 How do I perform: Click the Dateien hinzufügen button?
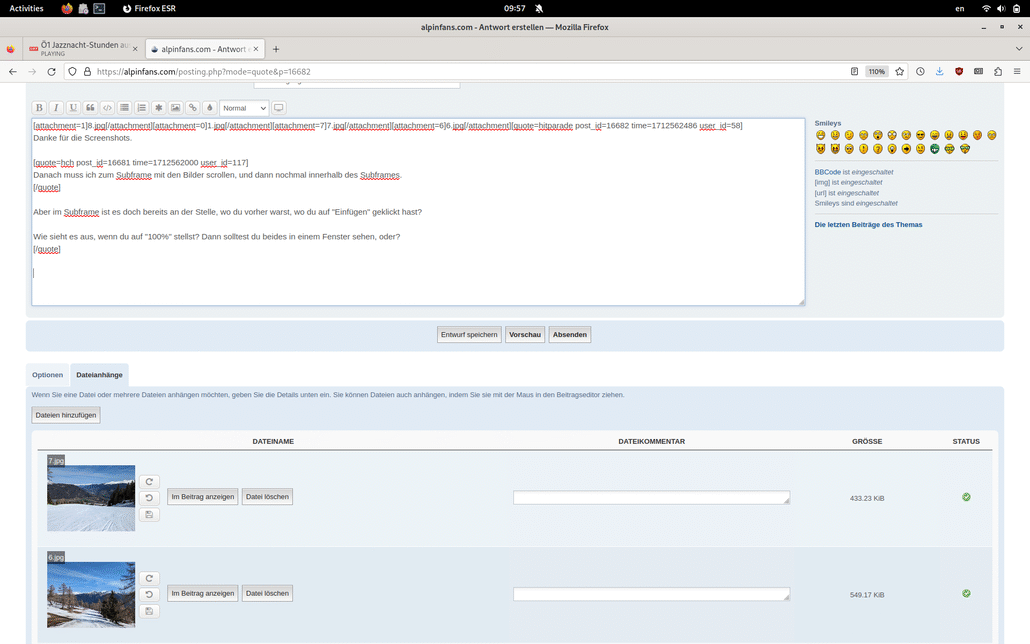point(65,414)
